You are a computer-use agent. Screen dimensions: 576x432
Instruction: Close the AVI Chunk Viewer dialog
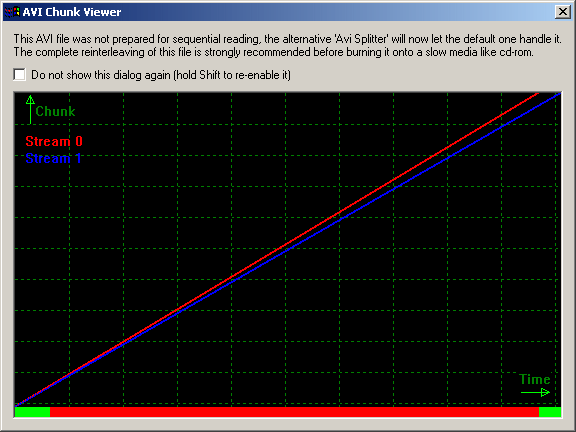point(562,12)
